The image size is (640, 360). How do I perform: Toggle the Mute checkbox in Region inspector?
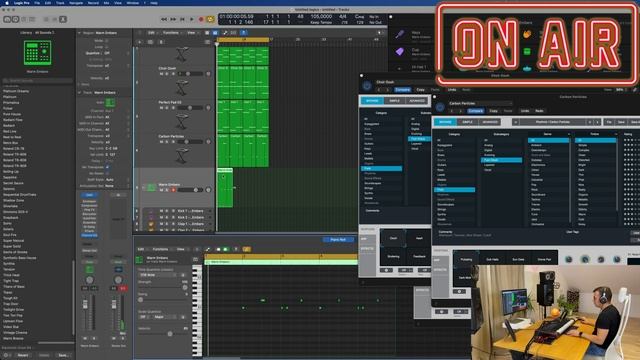tap(107, 41)
